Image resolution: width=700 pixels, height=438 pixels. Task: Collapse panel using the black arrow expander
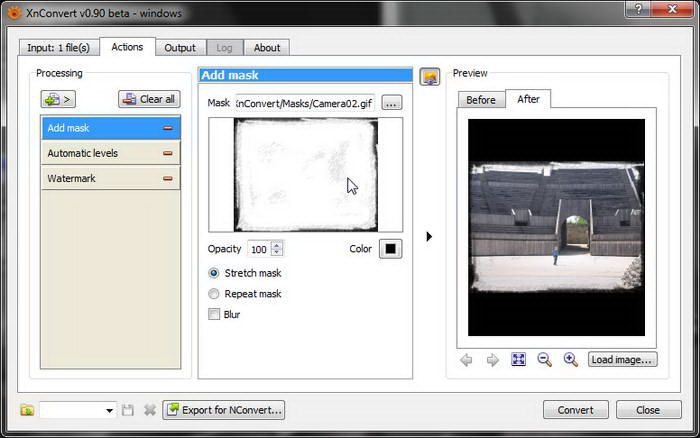(429, 237)
